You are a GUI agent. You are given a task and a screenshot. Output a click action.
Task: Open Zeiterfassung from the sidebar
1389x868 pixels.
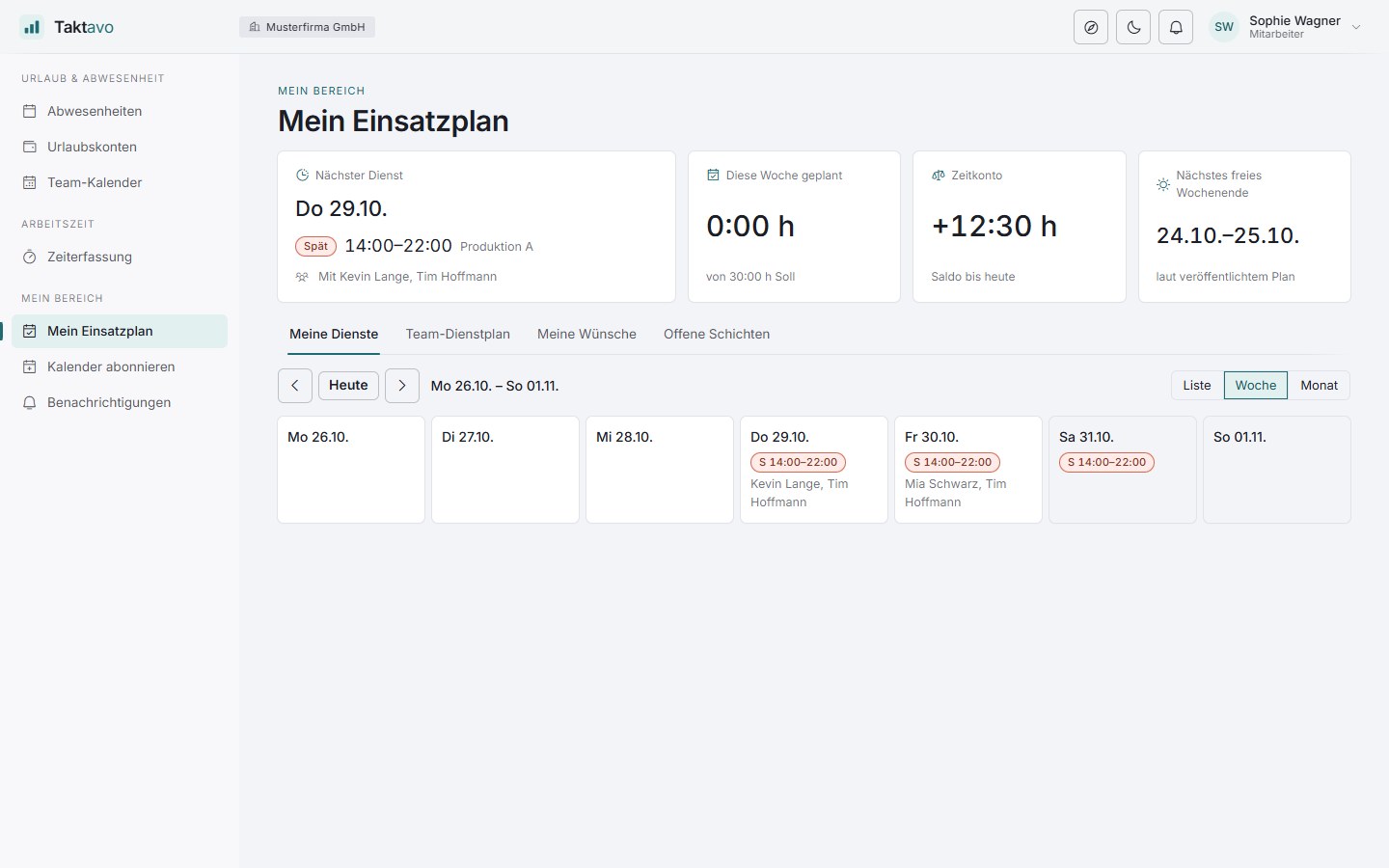tap(120, 257)
